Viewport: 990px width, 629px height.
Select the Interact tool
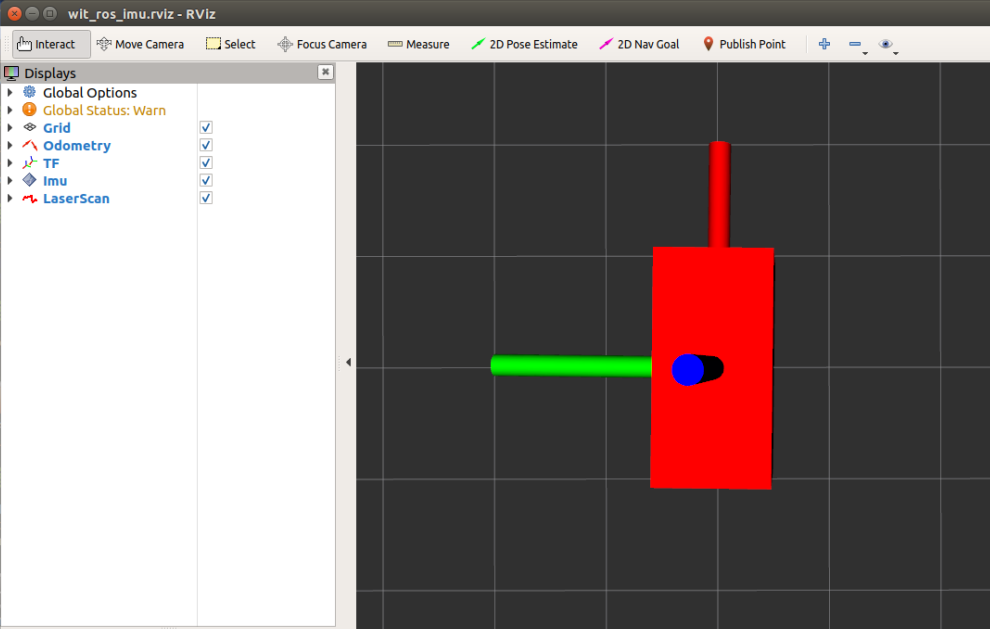(51, 44)
